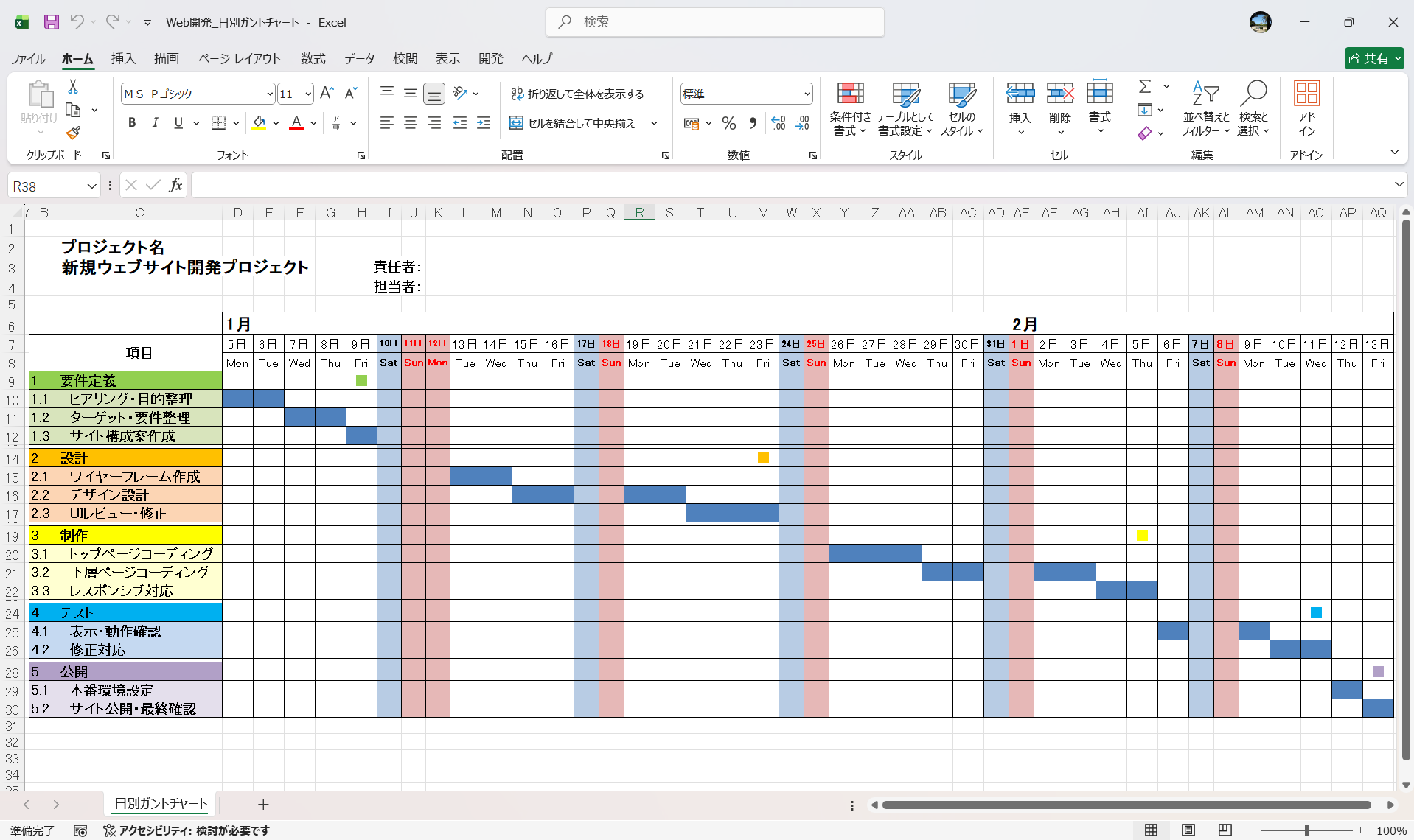Click the 検索 search box

[x=715, y=22]
